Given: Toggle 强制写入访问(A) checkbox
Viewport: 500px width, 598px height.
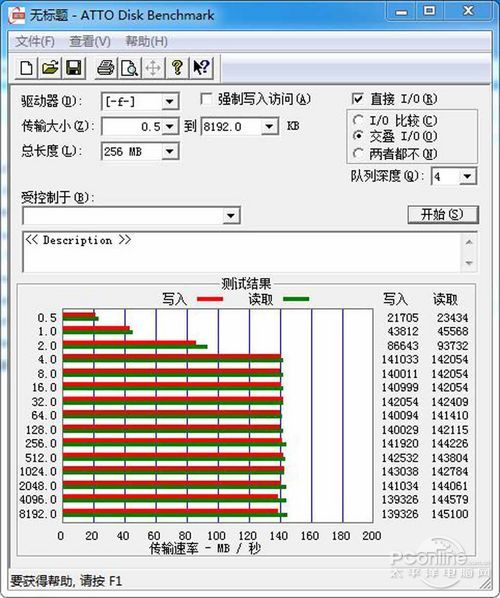Looking at the screenshot, I should point(206,100).
